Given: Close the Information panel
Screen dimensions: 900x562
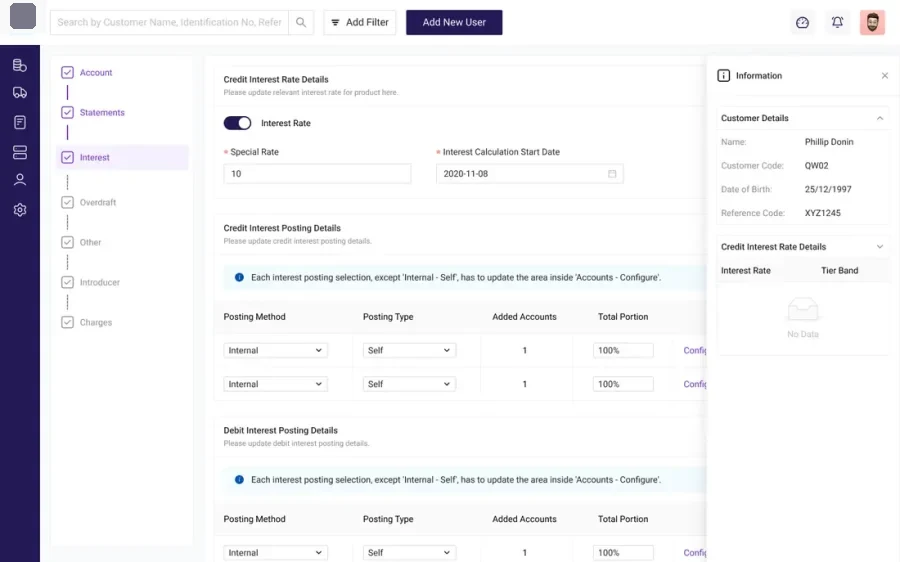Looking at the screenshot, I should click(885, 76).
